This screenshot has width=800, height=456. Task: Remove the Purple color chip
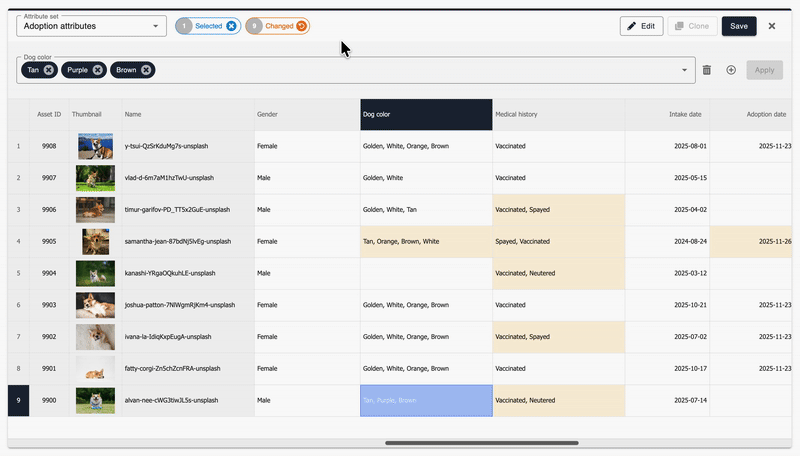pos(97,70)
